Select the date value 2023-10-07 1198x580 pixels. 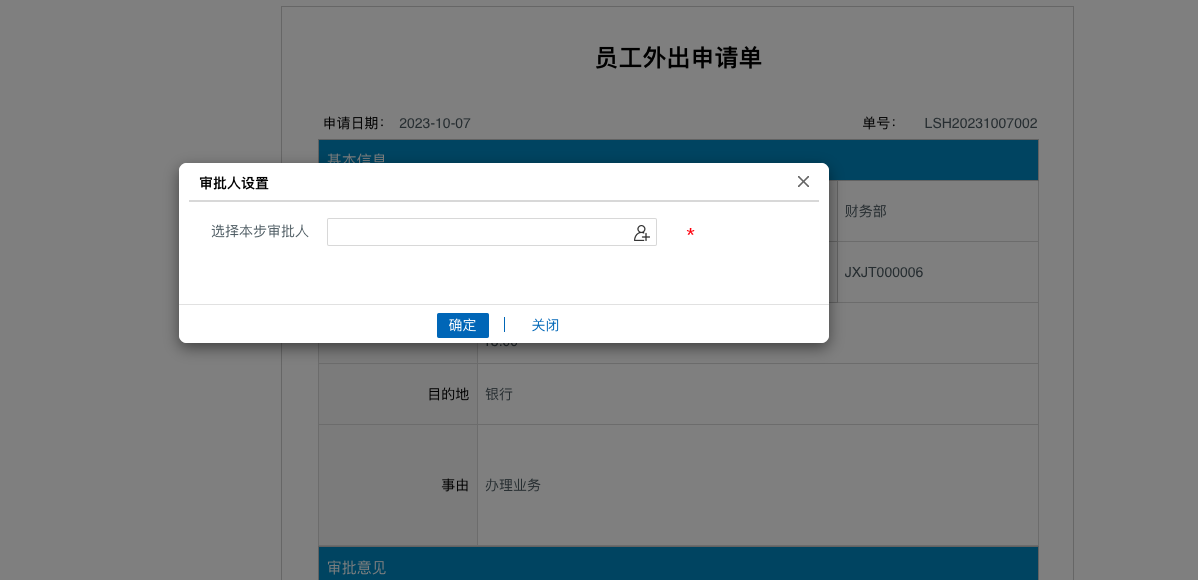point(435,123)
